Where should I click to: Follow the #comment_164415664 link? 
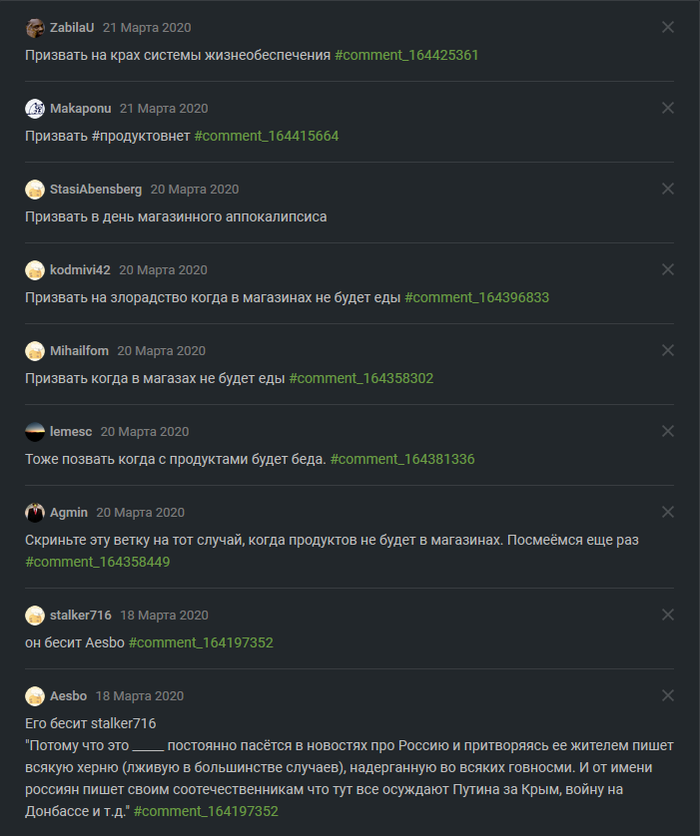coord(266,136)
